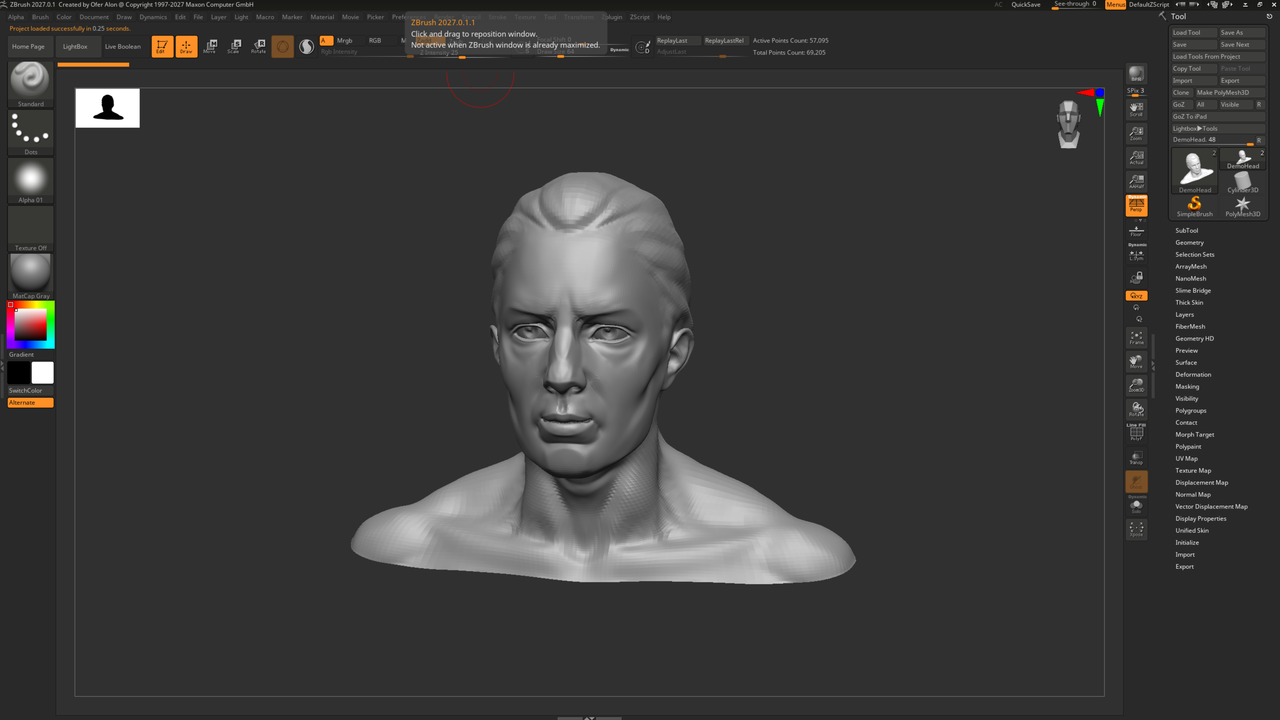1280x720 pixels.
Task: Toggle local symmetry (L.Sym)
Action: point(1136,254)
